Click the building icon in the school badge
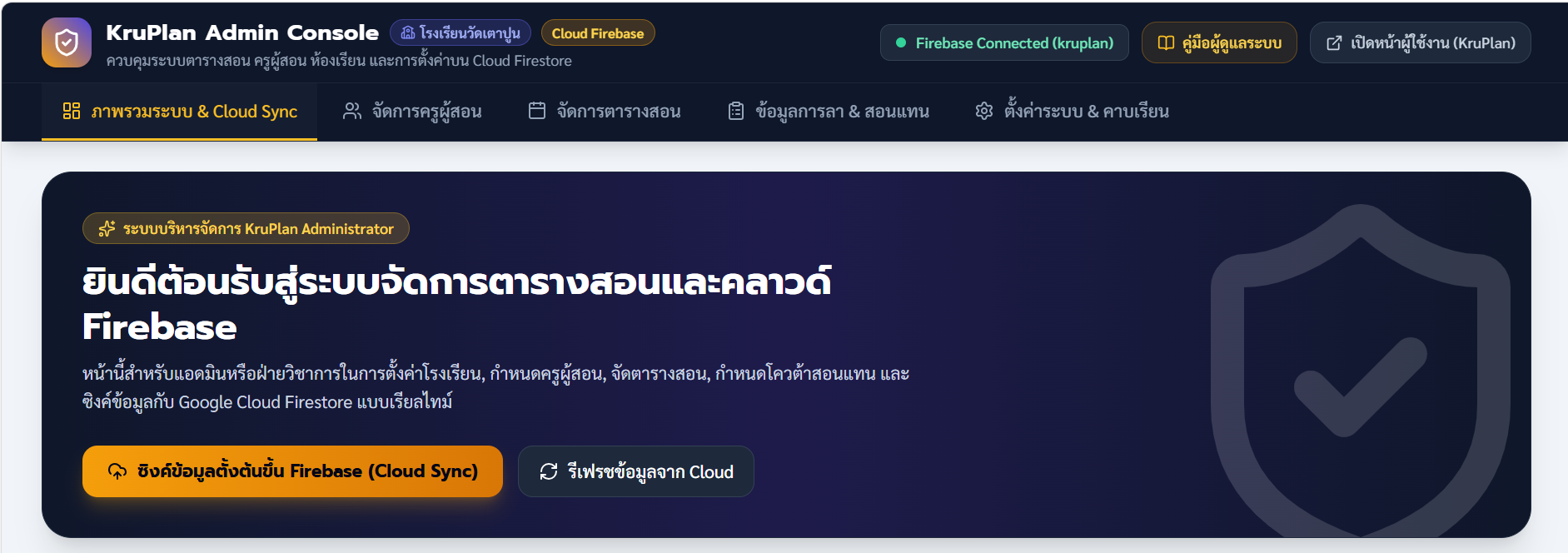1568x553 pixels. pyautogui.click(x=408, y=33)
